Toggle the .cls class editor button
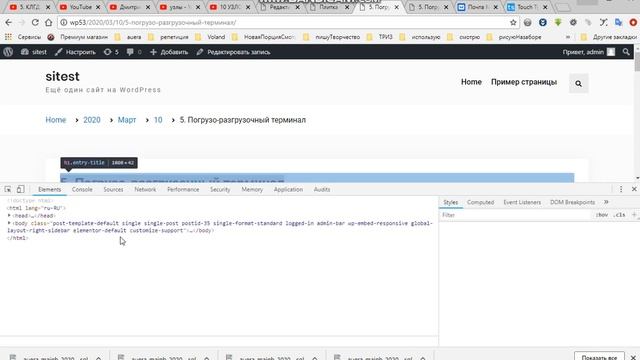This screenshot has width=640, height=360. pos(620,215)
